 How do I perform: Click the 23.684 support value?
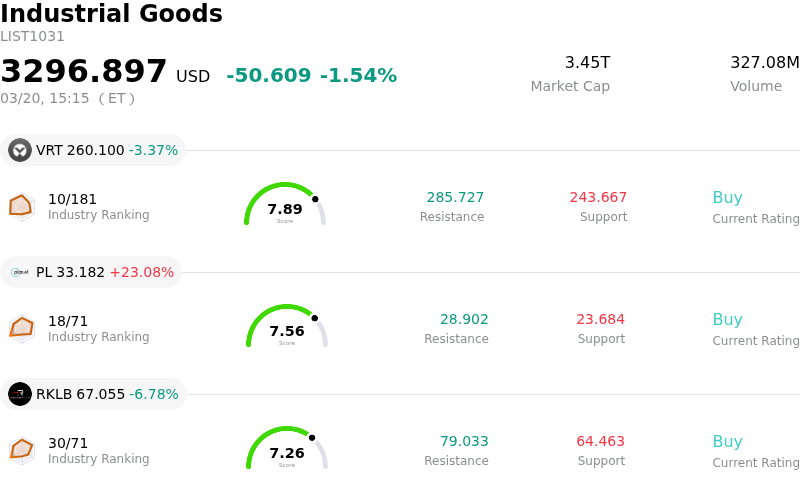[x=600, y=320]
